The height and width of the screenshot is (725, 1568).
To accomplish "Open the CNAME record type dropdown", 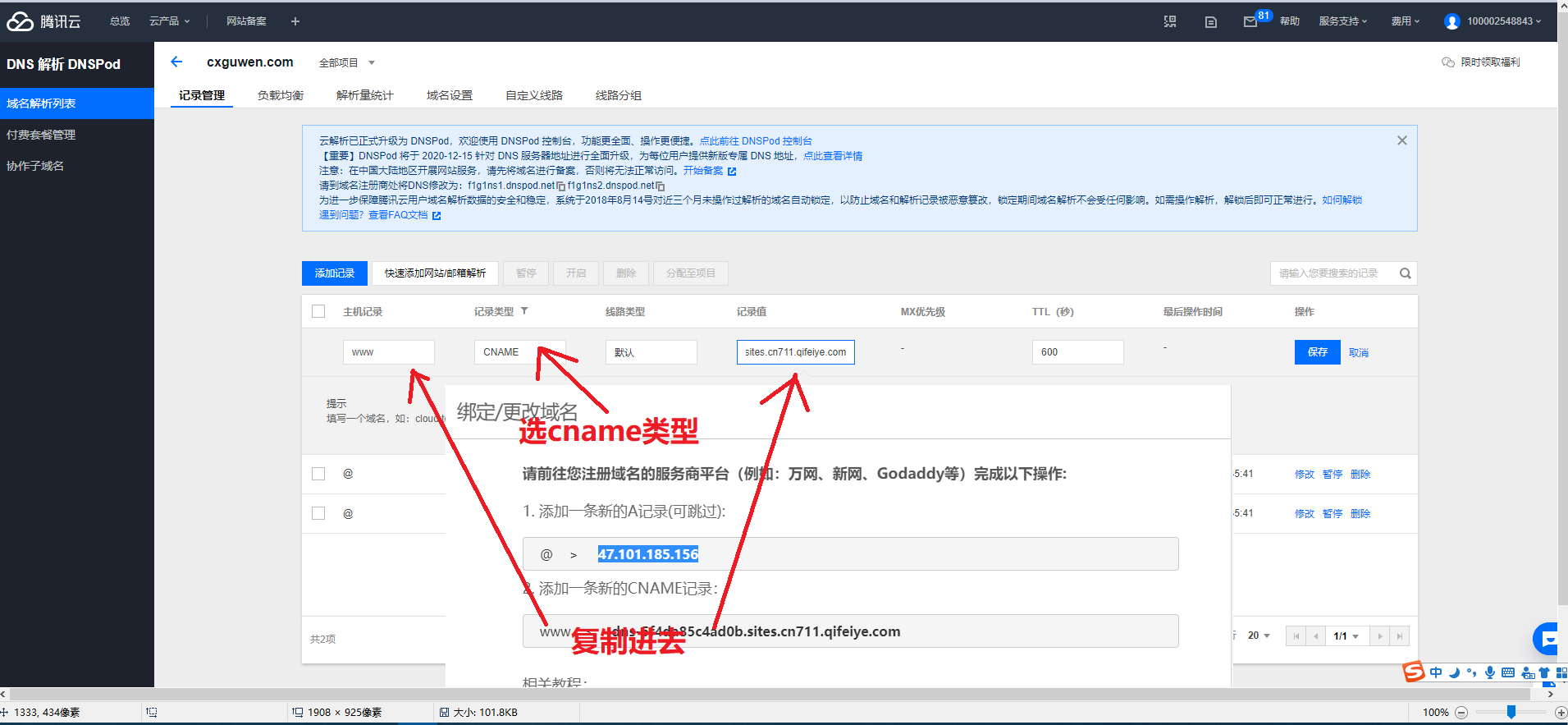I will (519, 352).
